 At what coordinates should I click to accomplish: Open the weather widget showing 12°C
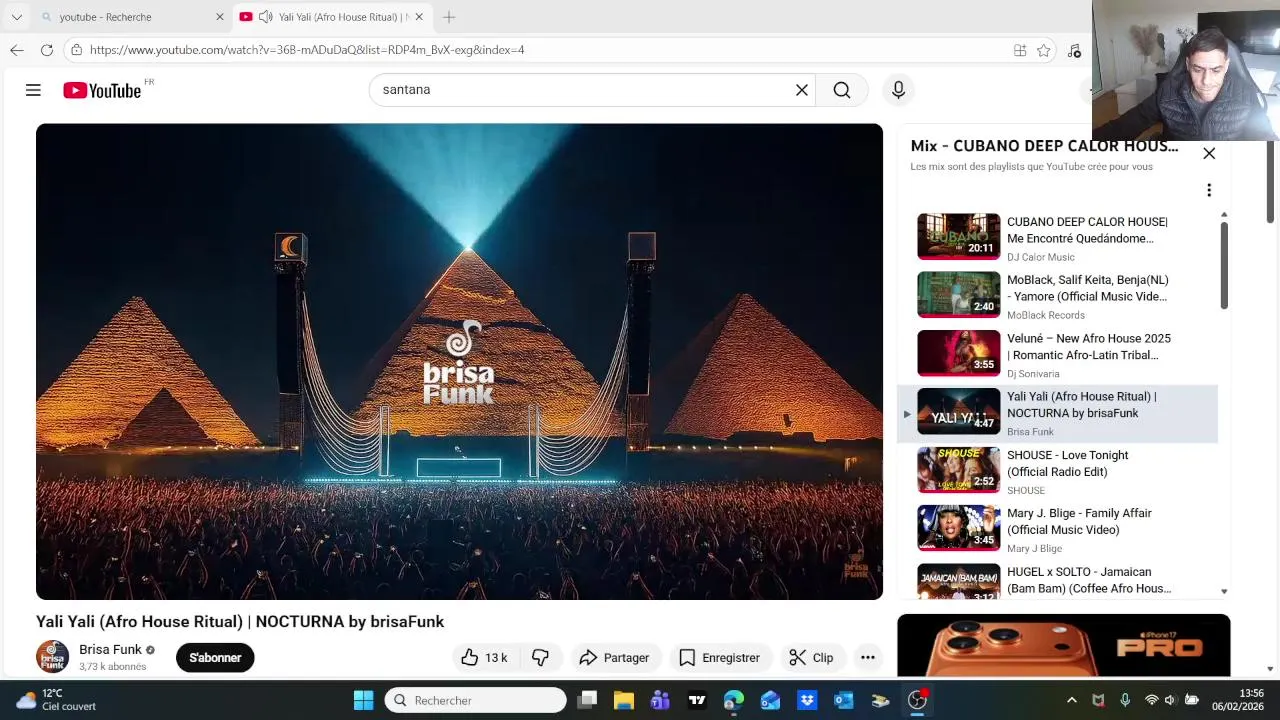57,700
